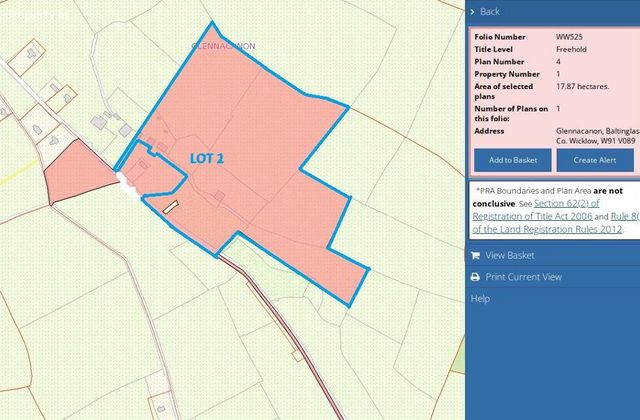
Task: Go back using the Back label
Action: (x=490, y=12)
